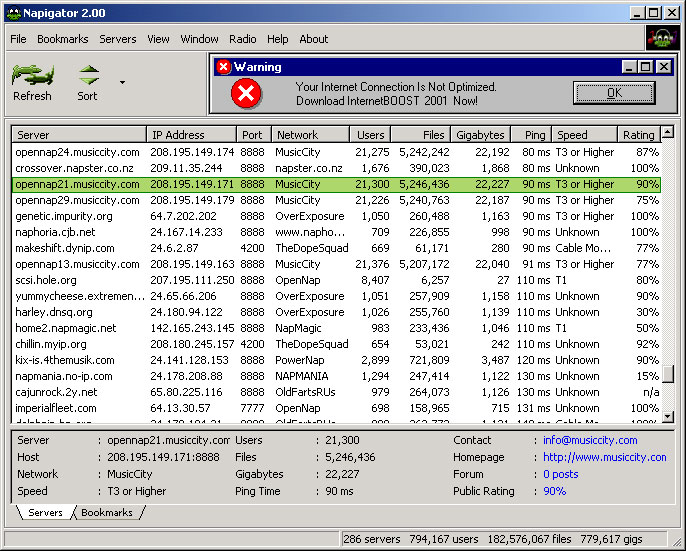
Task: Select server napmania.no-ip.com
Action: pyautogui.click(x=336, y=376)
